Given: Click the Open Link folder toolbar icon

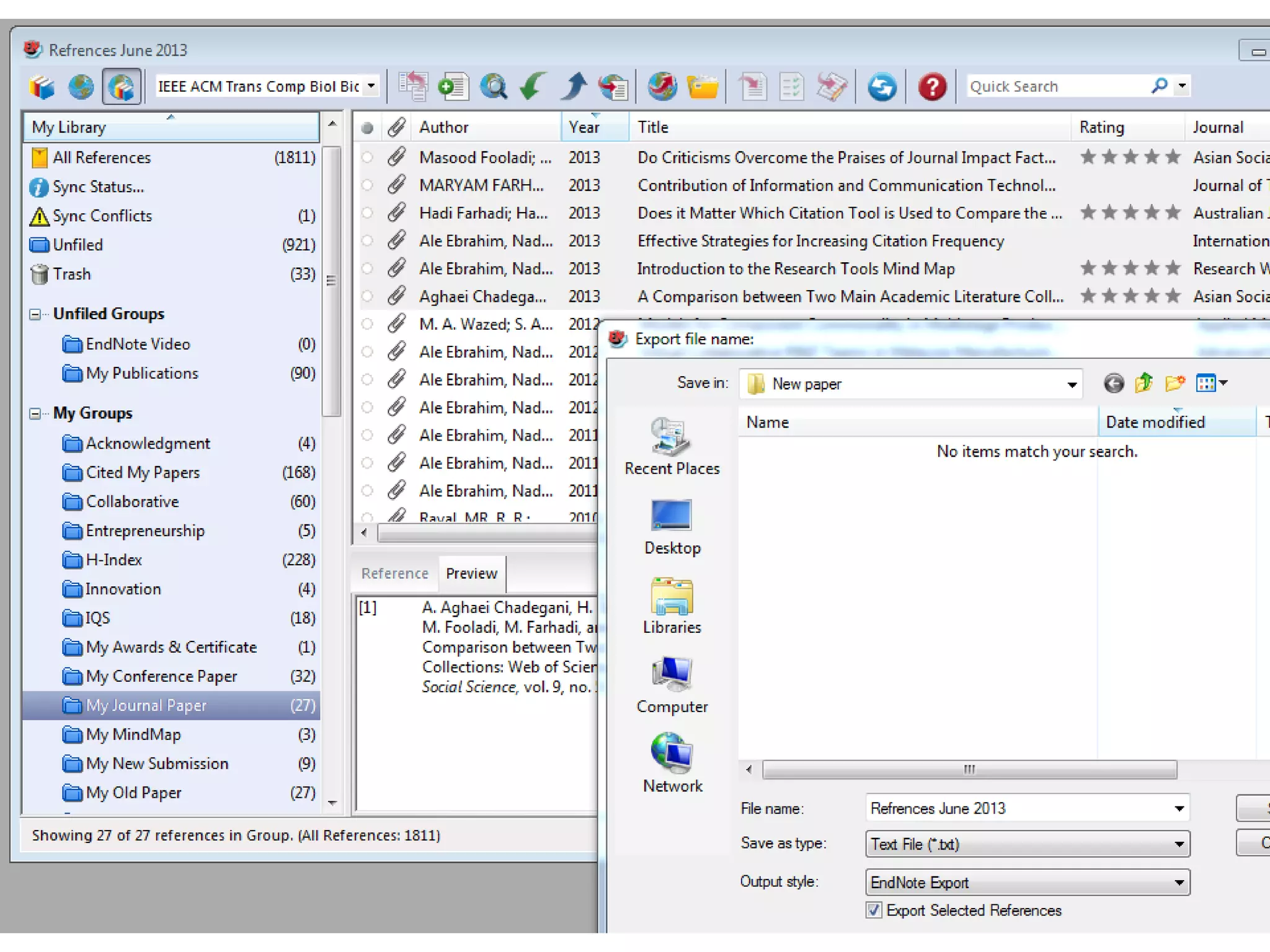Looking at the screenshot, I should (701, 86).
